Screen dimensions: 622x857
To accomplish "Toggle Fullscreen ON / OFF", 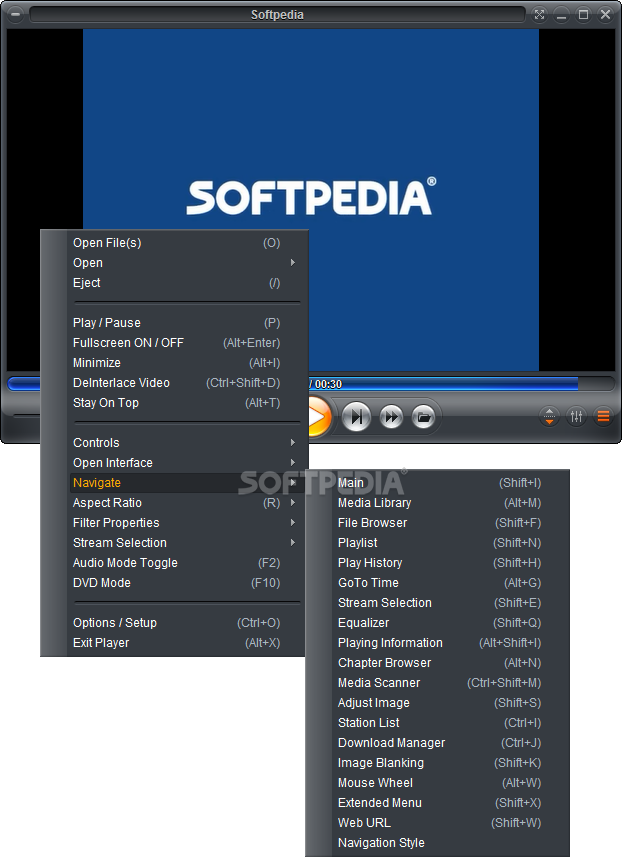I will 186,343.
